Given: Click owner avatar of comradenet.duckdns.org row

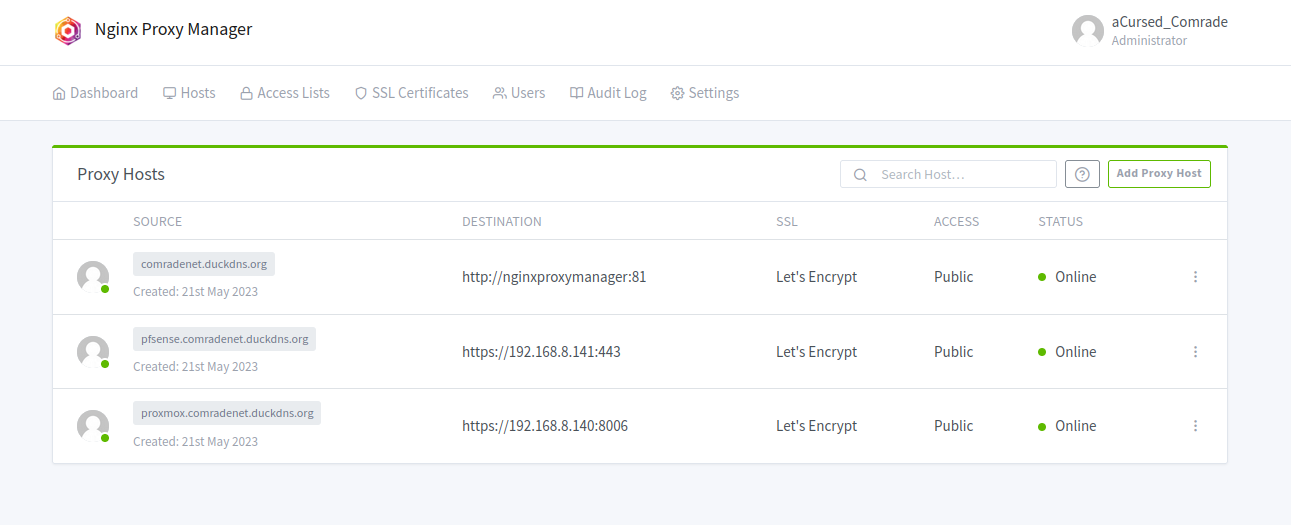Looking at the screenshot, I should tap(93, 277).
